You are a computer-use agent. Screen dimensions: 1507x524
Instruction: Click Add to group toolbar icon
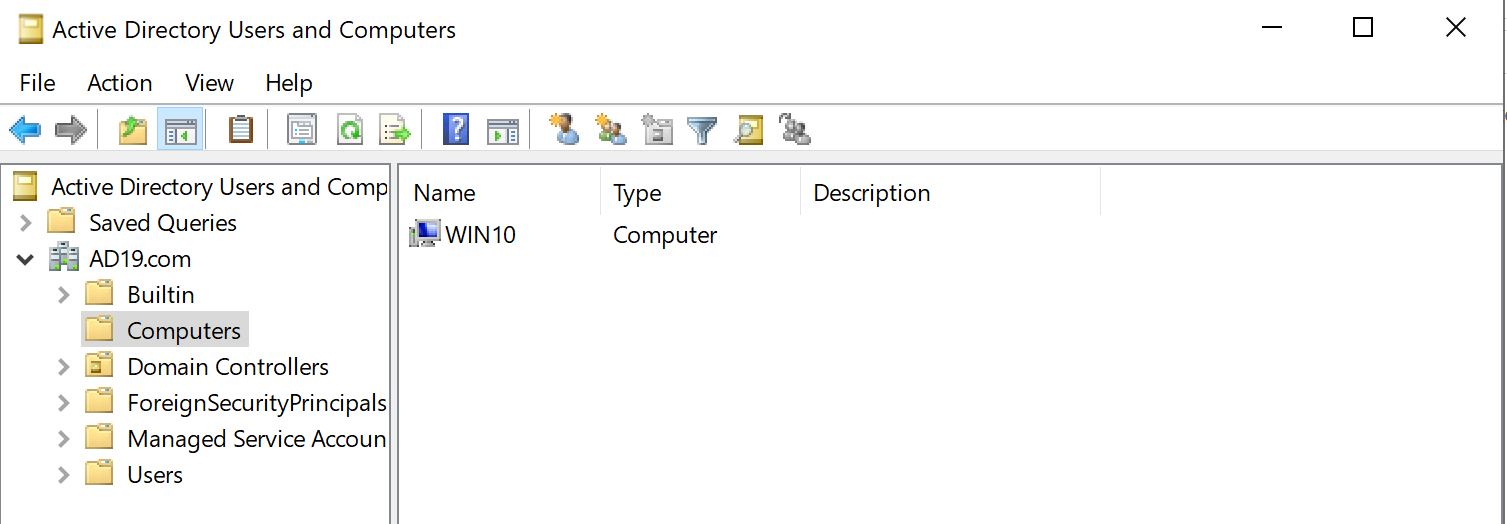pos(795,130)
